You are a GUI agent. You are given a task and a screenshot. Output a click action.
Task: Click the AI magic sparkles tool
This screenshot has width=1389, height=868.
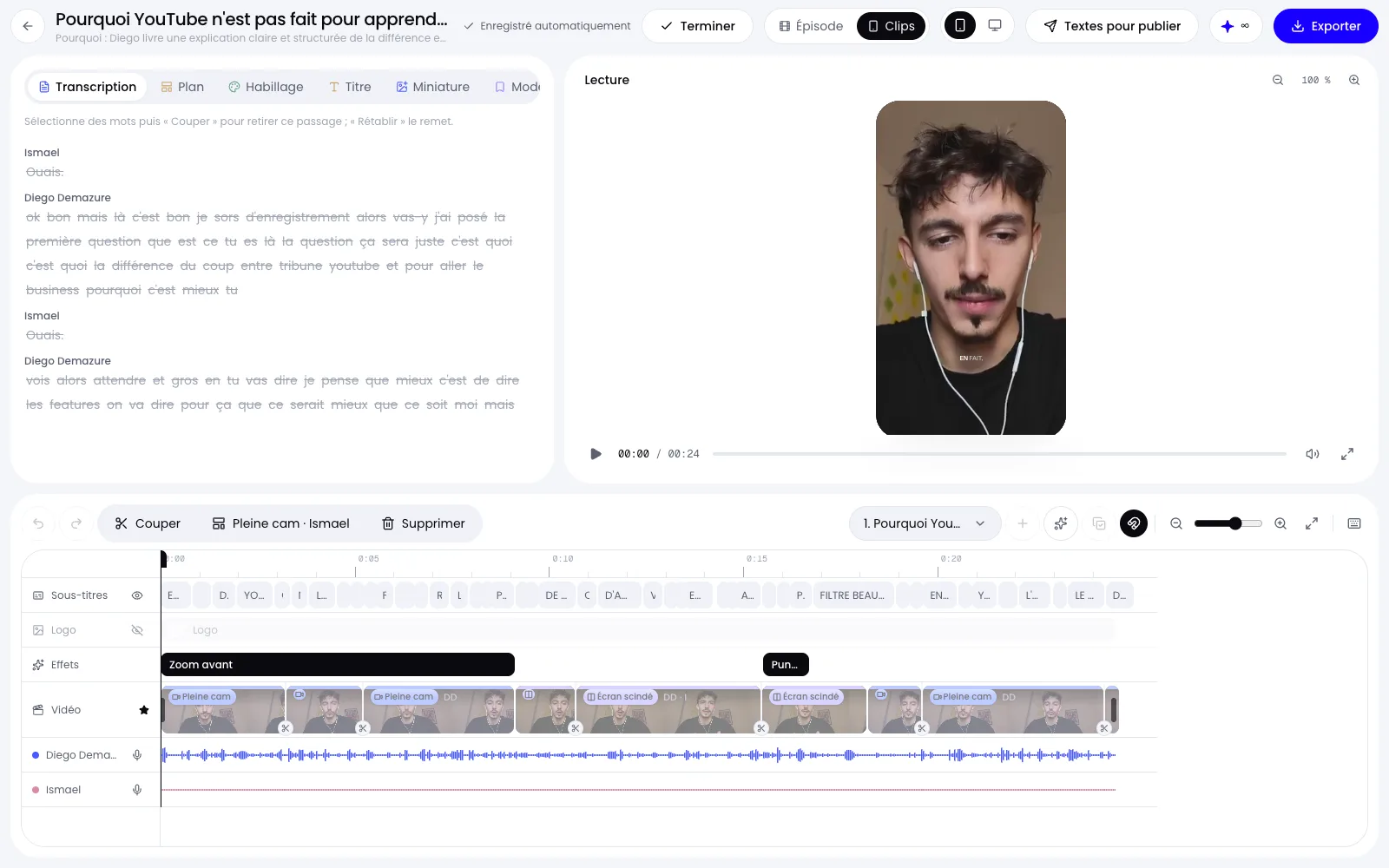coord(1061,523)
